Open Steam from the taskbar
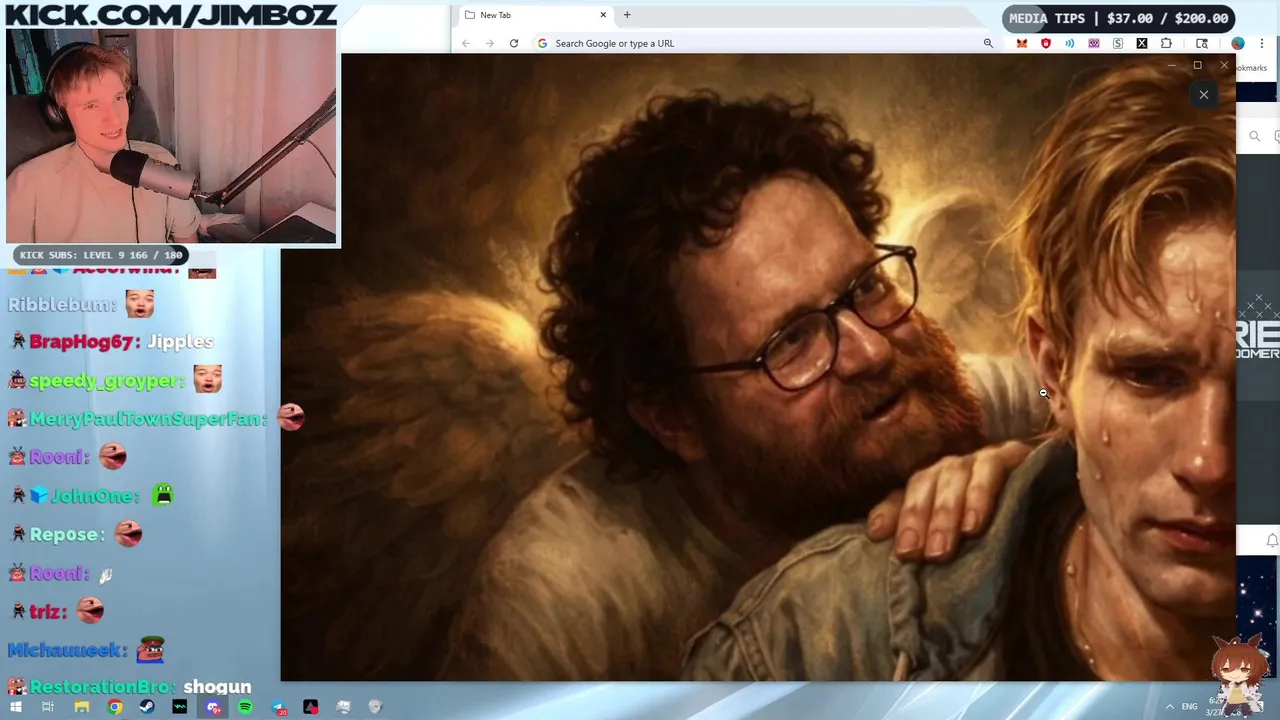 pyautogui.click(x=147, y=708)
